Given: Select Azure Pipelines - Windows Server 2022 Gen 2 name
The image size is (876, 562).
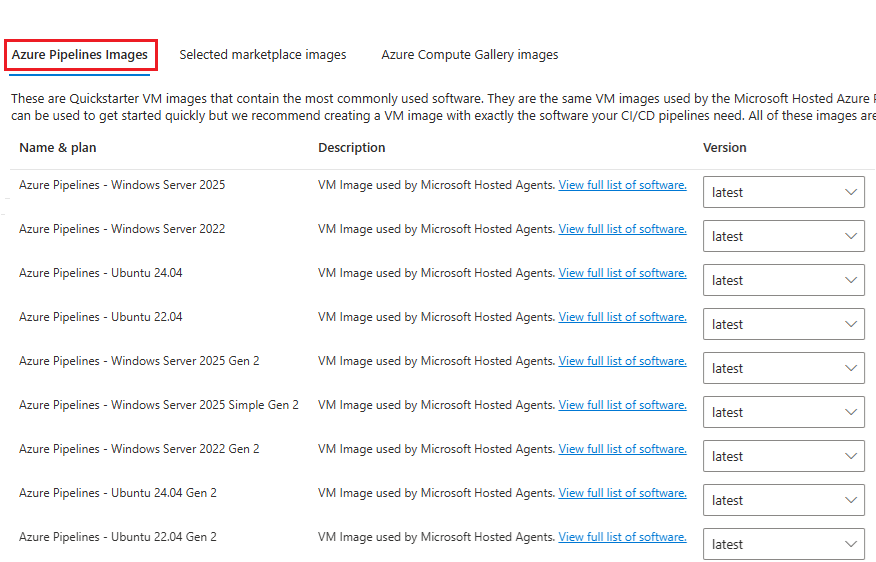Looking at the screenshot, I should coord(139,449).
